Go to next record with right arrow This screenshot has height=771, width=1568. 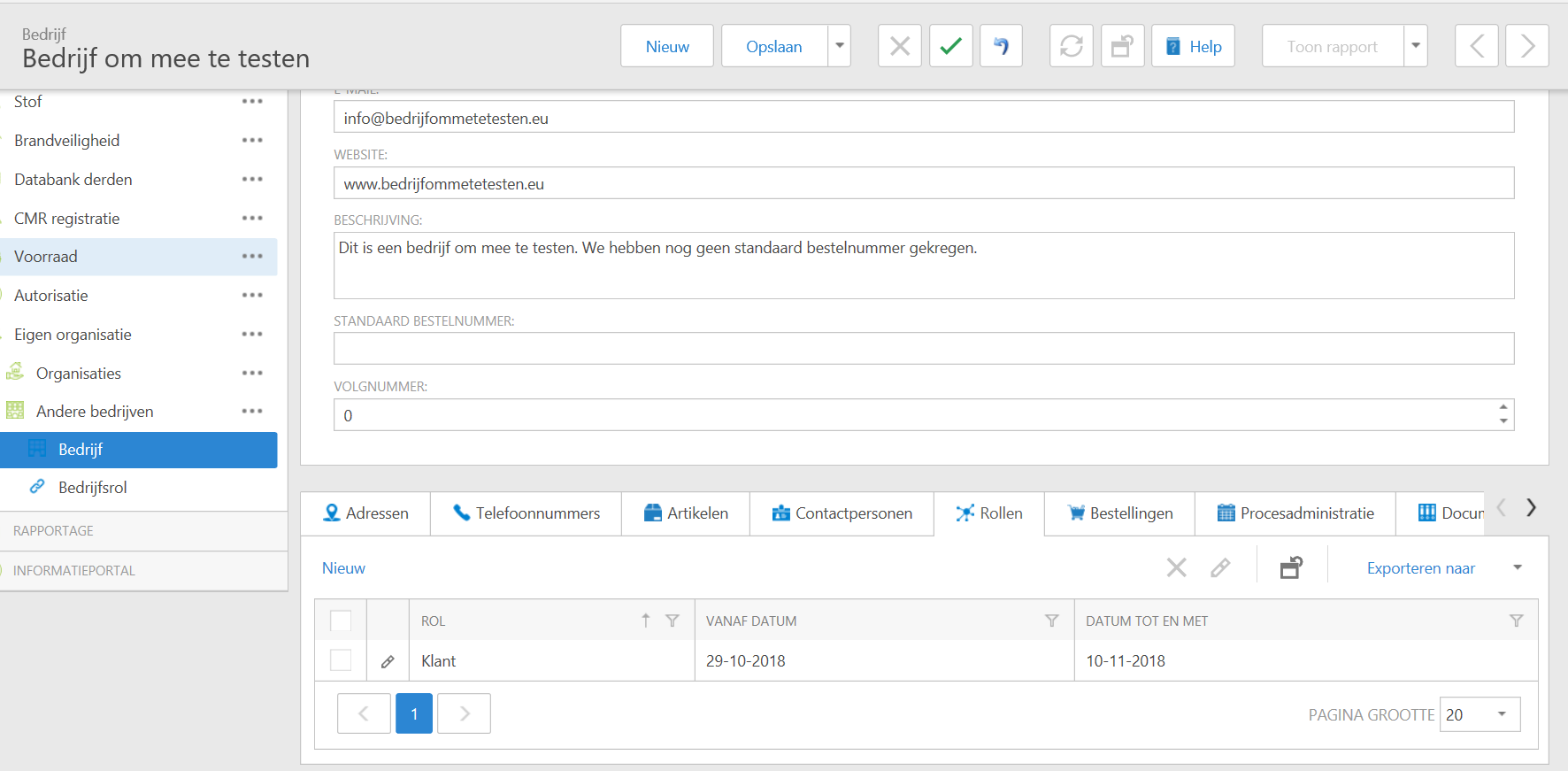(x=1526, y=46)
